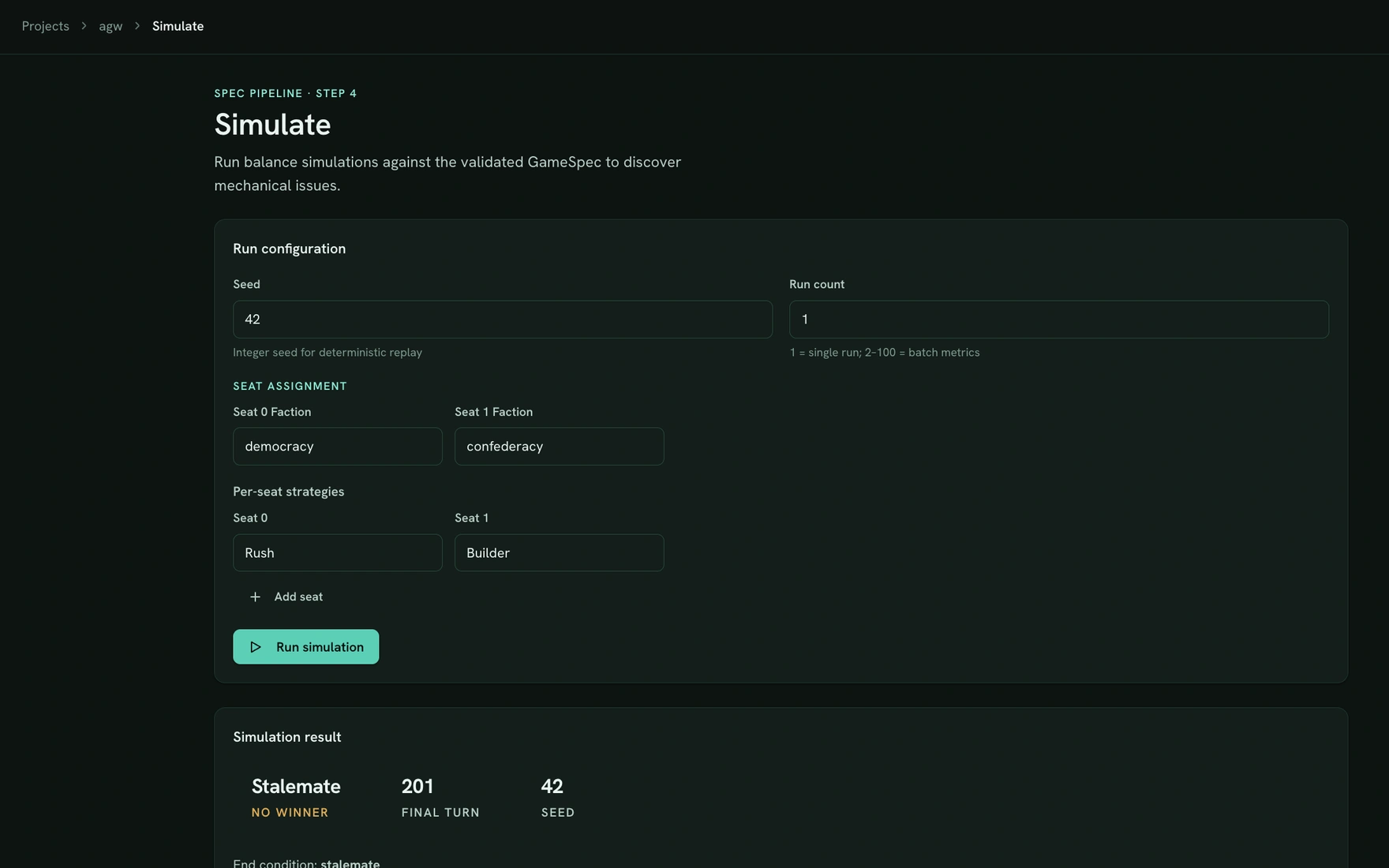This screenshot has height=868, width=1389.
Task: Click the Integer seed for deterministic replay hint
Action: [x=328, y=353]
